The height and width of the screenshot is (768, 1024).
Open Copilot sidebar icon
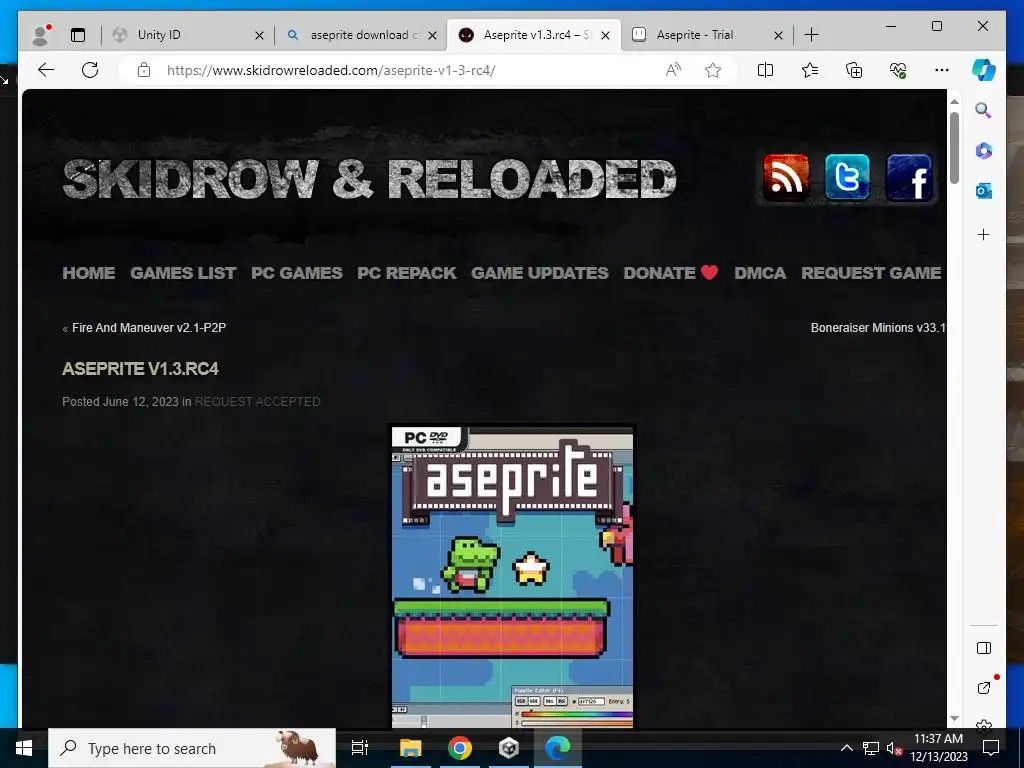(984, 70)
